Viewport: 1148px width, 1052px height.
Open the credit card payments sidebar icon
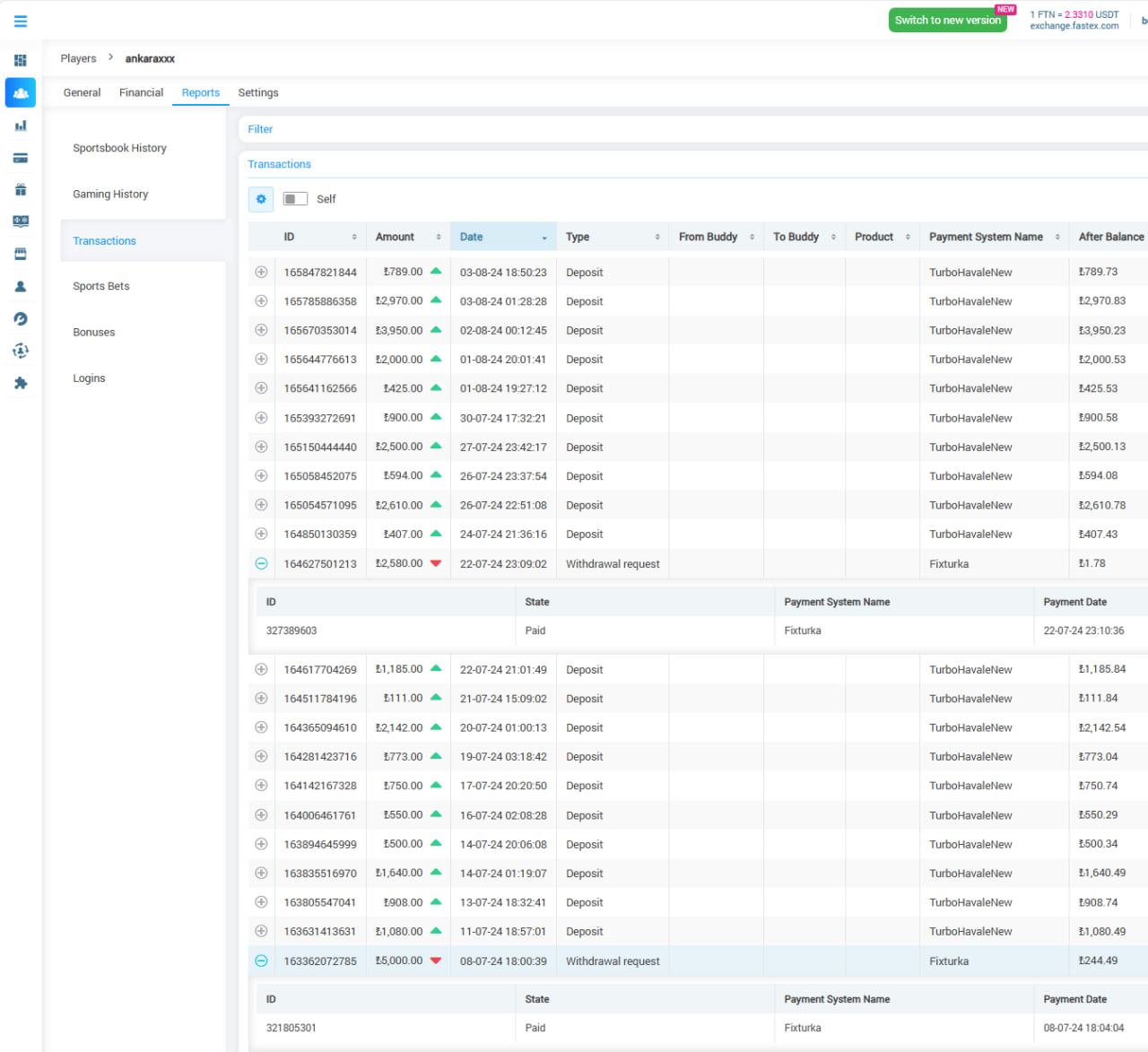(21, 158)
